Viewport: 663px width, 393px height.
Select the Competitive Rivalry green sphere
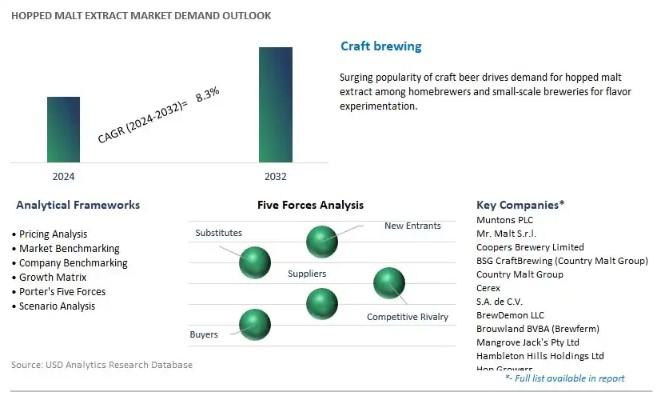(389, 283)
